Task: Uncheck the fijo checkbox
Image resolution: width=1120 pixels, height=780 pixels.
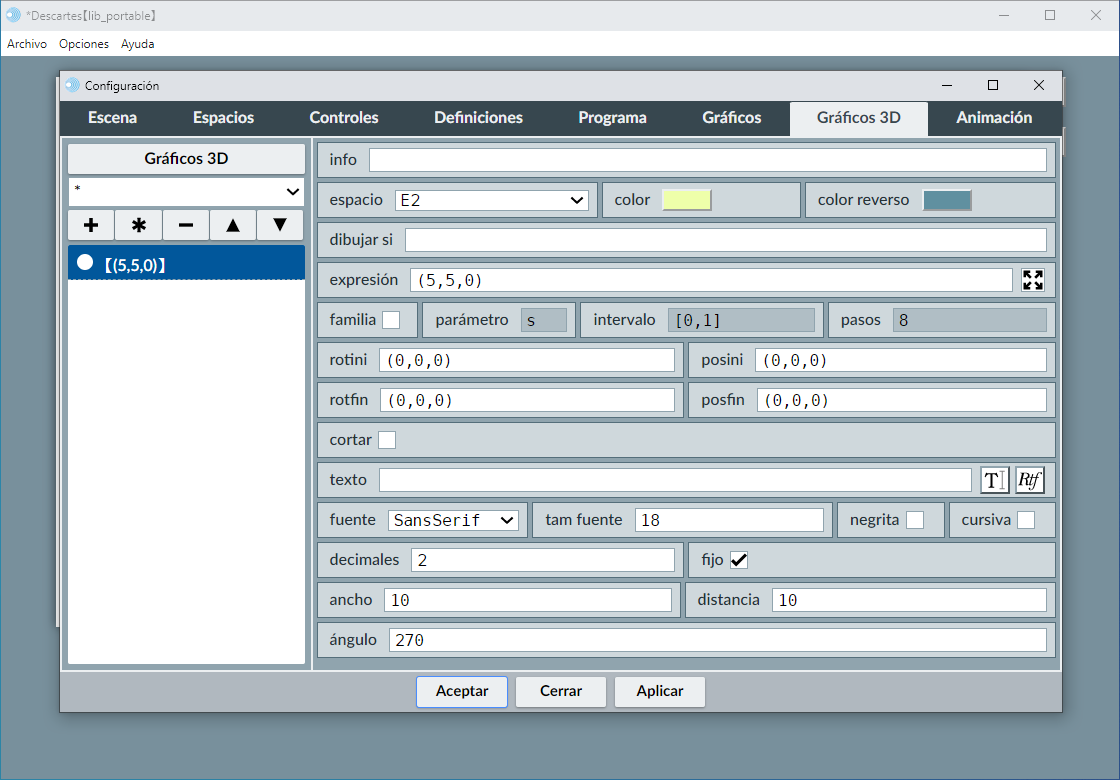Action: [x=739, y=560]
